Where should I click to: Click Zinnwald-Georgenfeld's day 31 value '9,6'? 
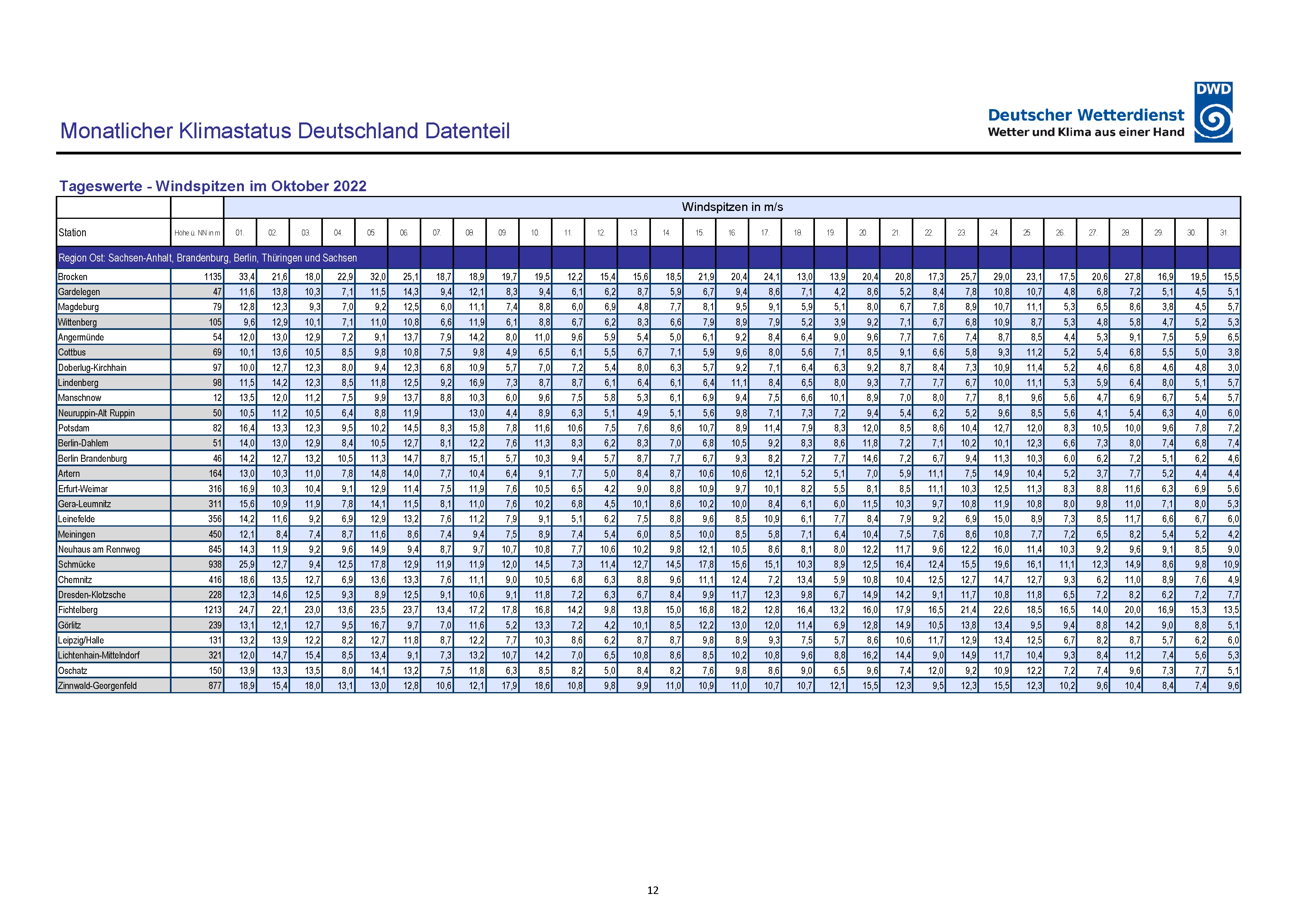1233,686
